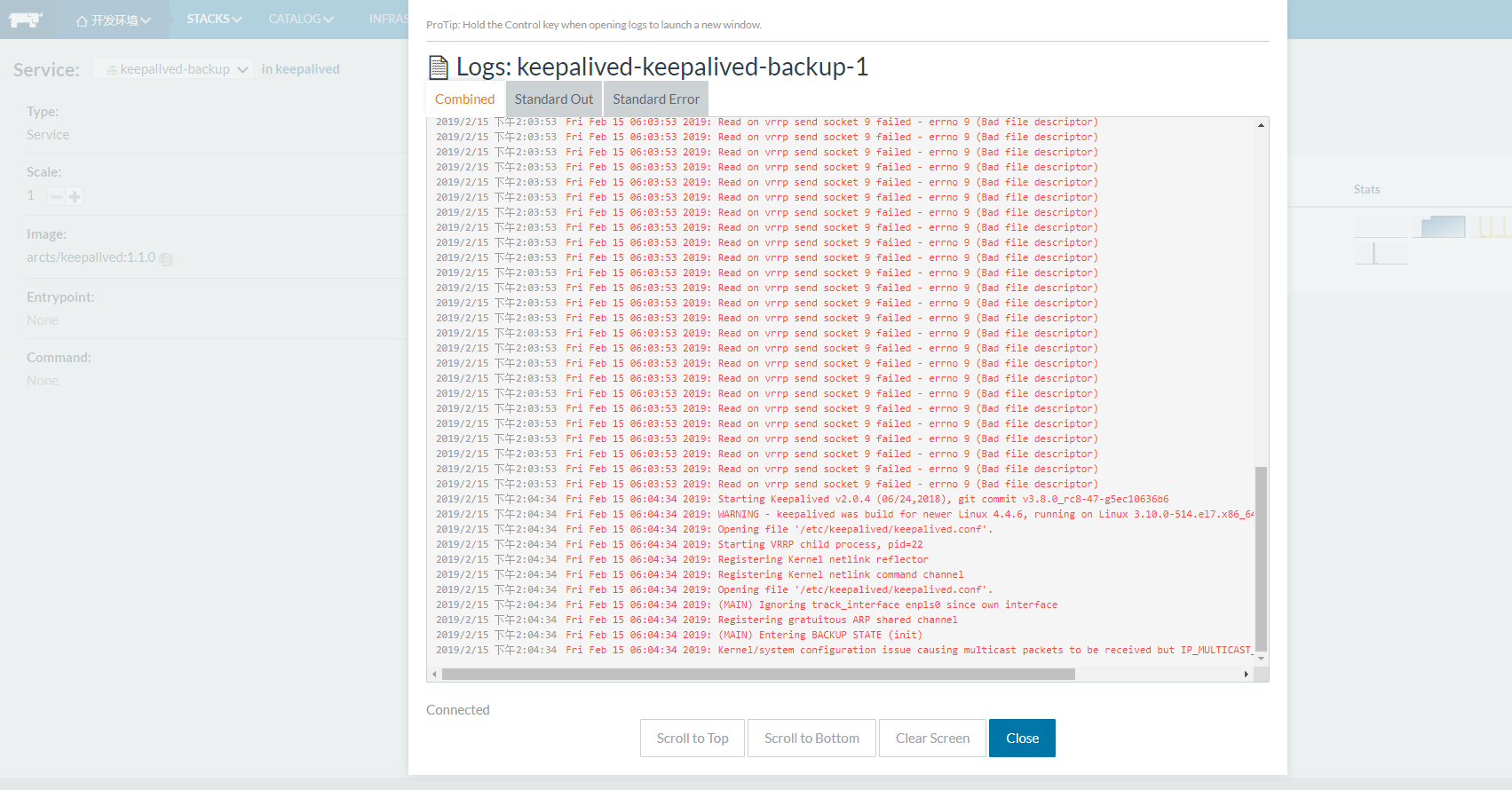Viewport: 1512px width, 790px height.
Task: Open the 开发环境 environment dropdown
Action: coord(113,20)
